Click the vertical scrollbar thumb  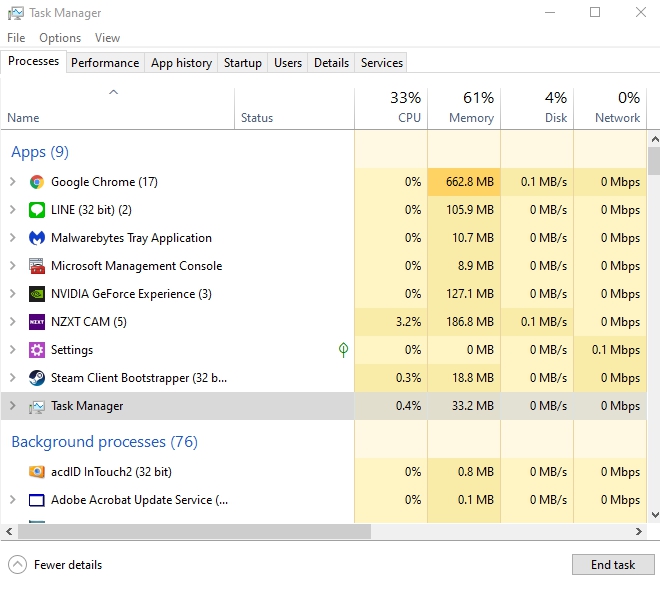tap(654, 160)
